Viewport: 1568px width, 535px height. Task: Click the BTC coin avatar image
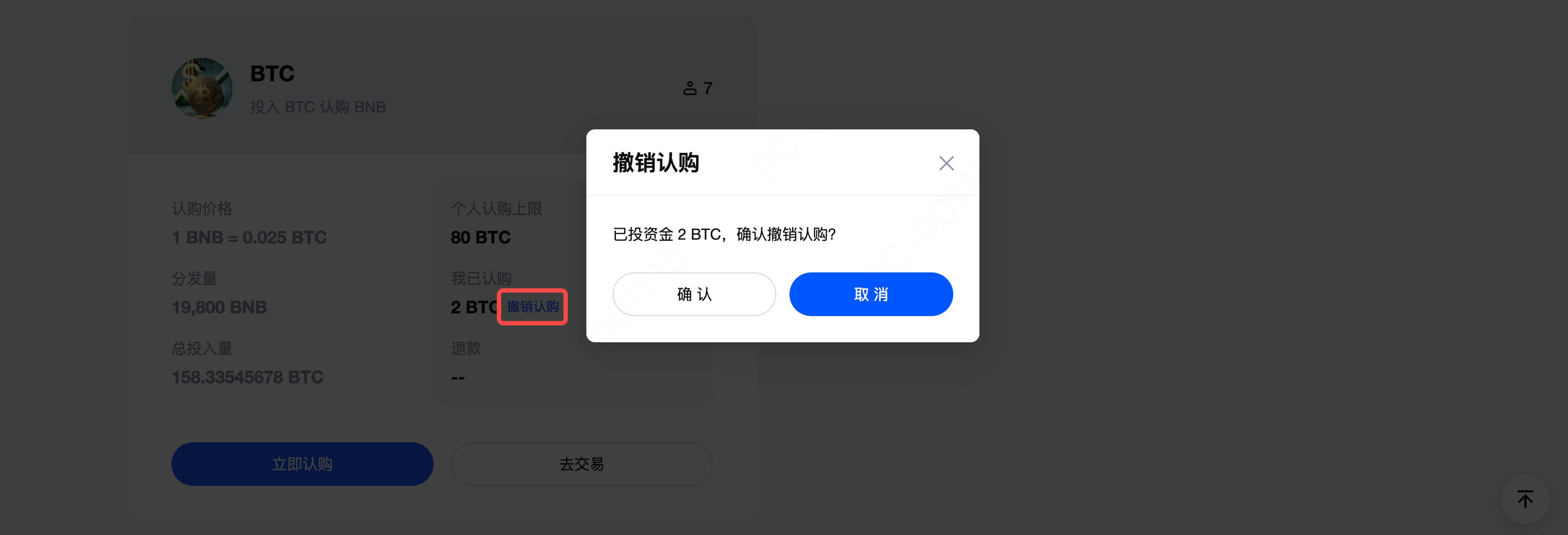pyautogui.click(x=202, y=88)
